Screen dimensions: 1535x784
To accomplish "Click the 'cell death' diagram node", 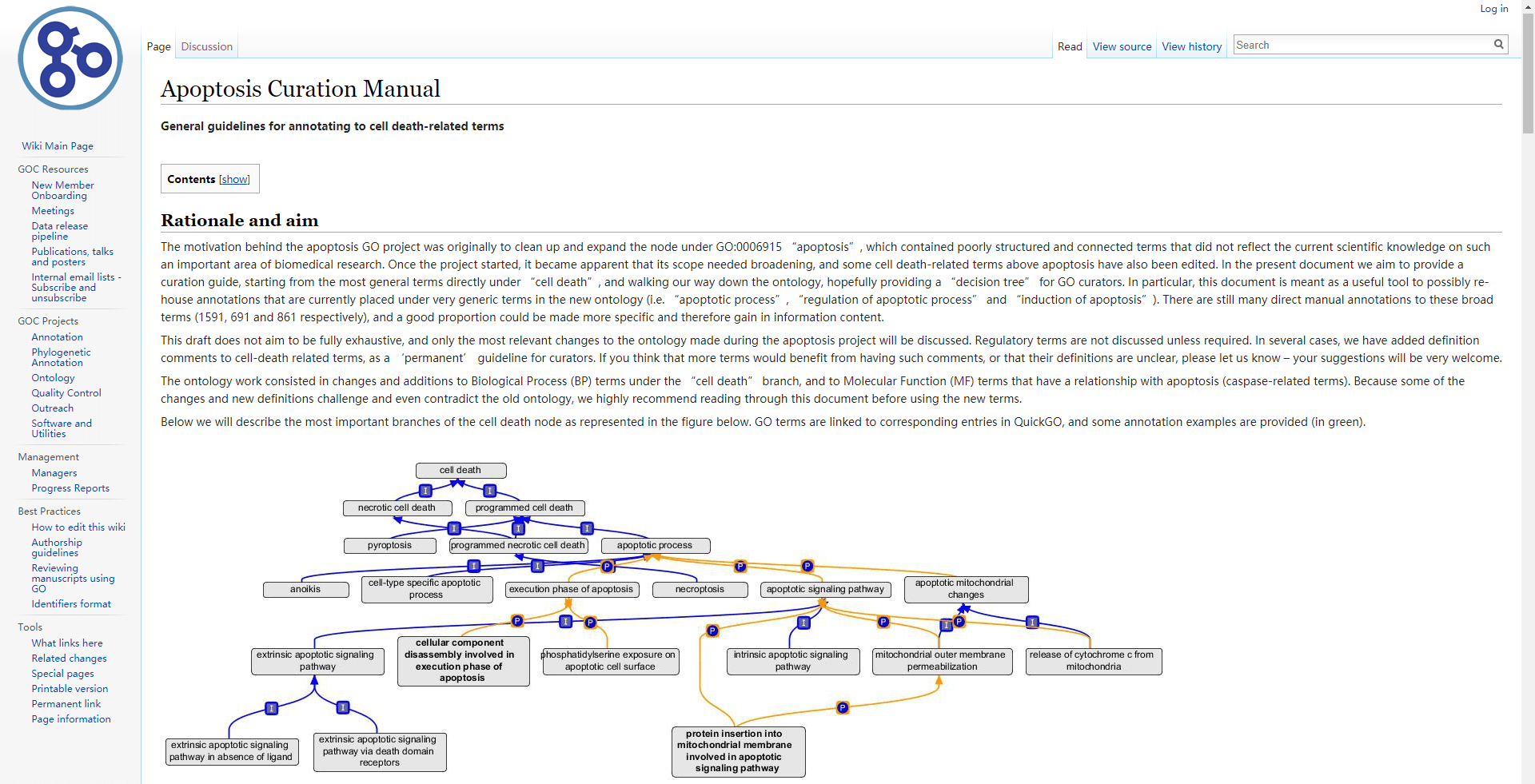I will [x=460, y=470].
